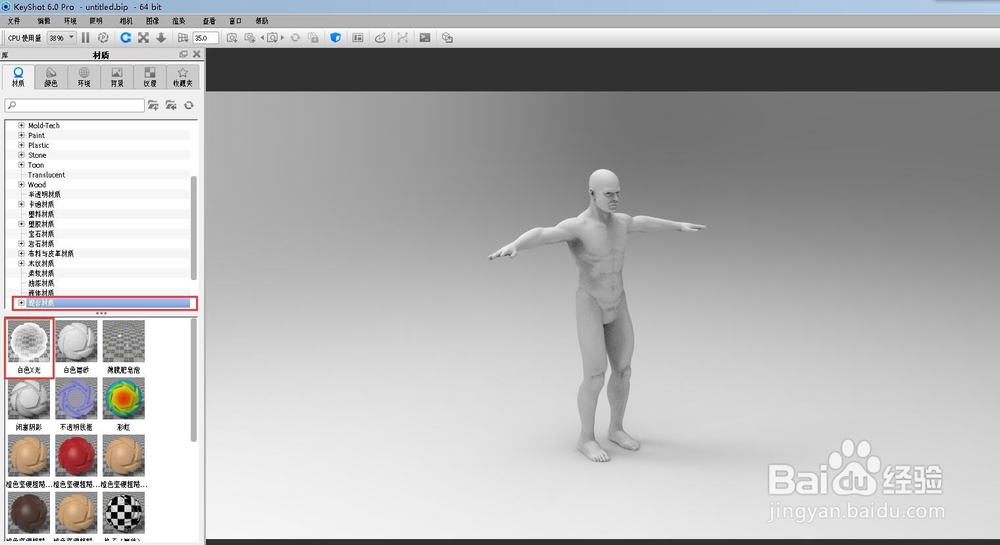This screenshot has height=545, width=1000.
Task: Click the blue refresh render icon
Action: click(x=126, y=38)
